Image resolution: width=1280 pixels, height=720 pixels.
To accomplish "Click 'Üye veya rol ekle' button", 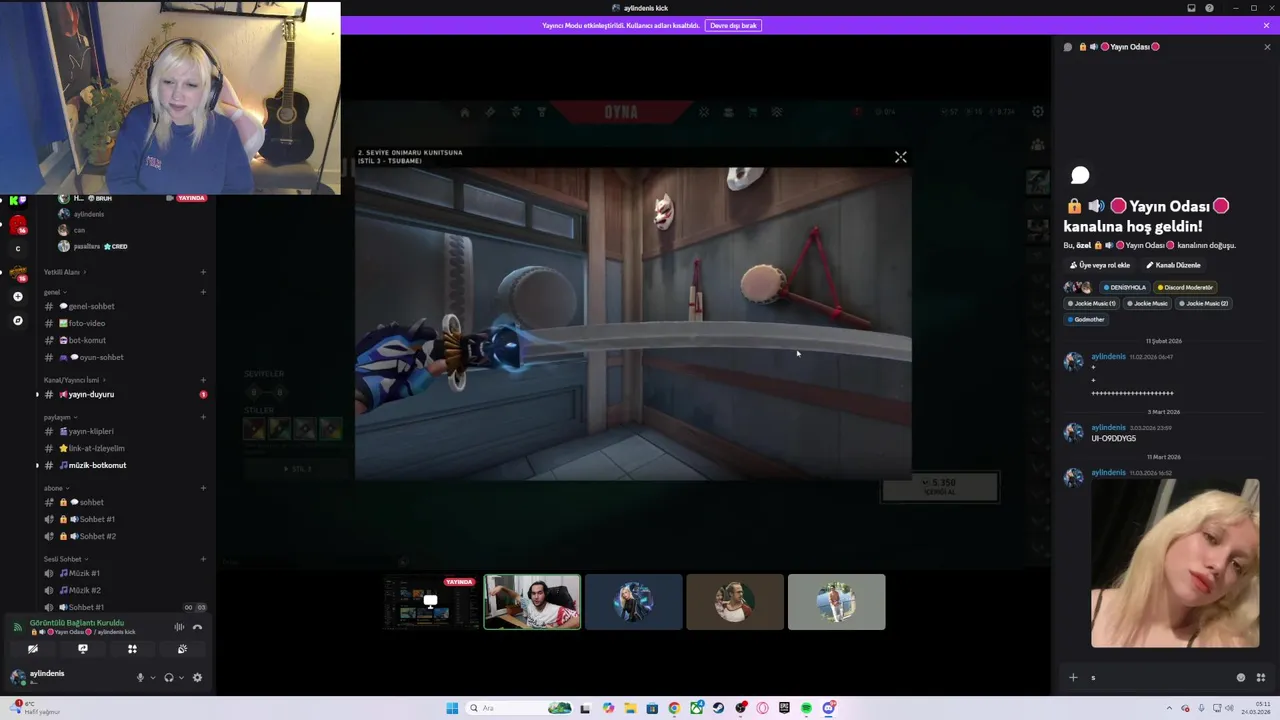I will pos(1099,265).
